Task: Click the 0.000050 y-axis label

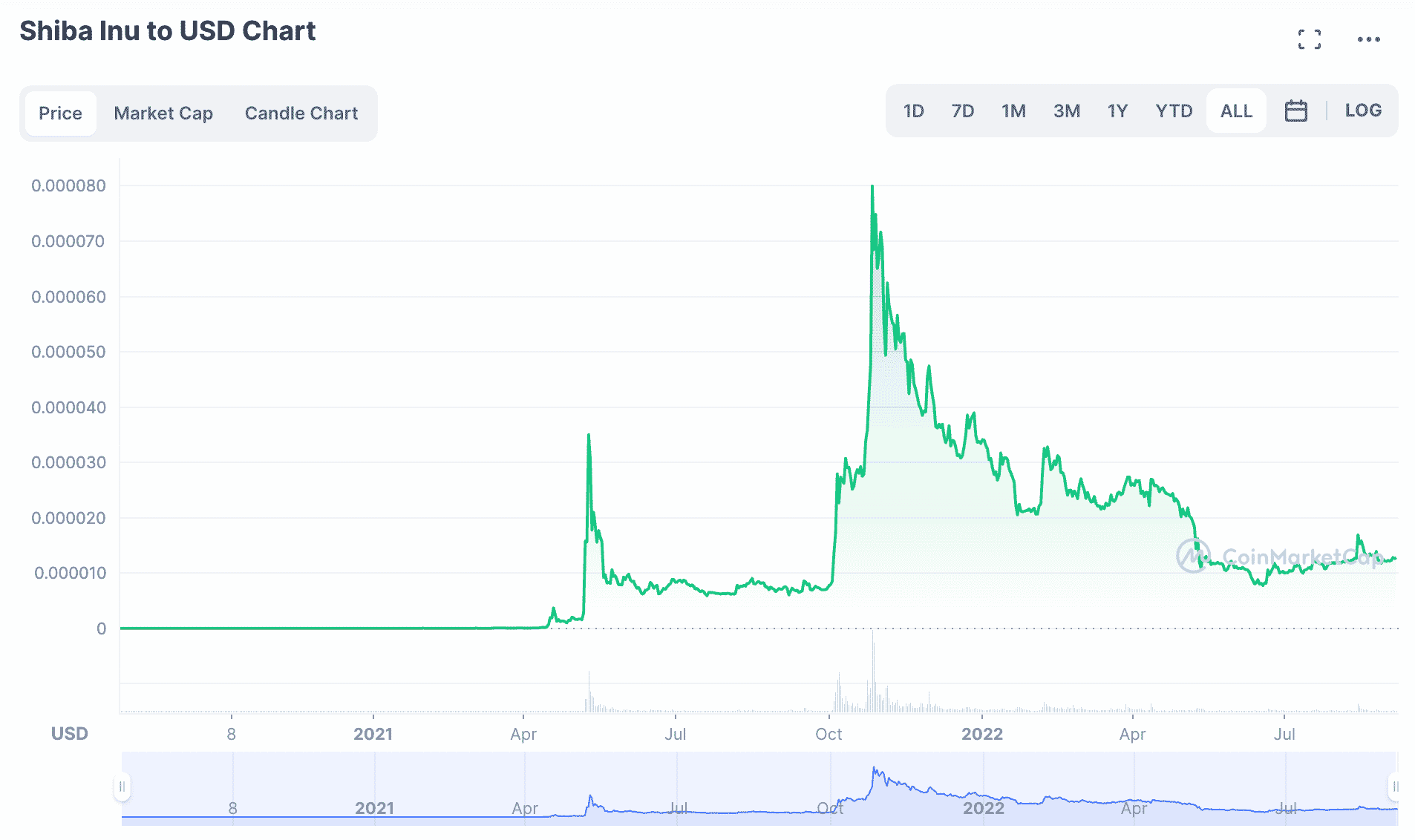Action: click(x=68, y=352)
